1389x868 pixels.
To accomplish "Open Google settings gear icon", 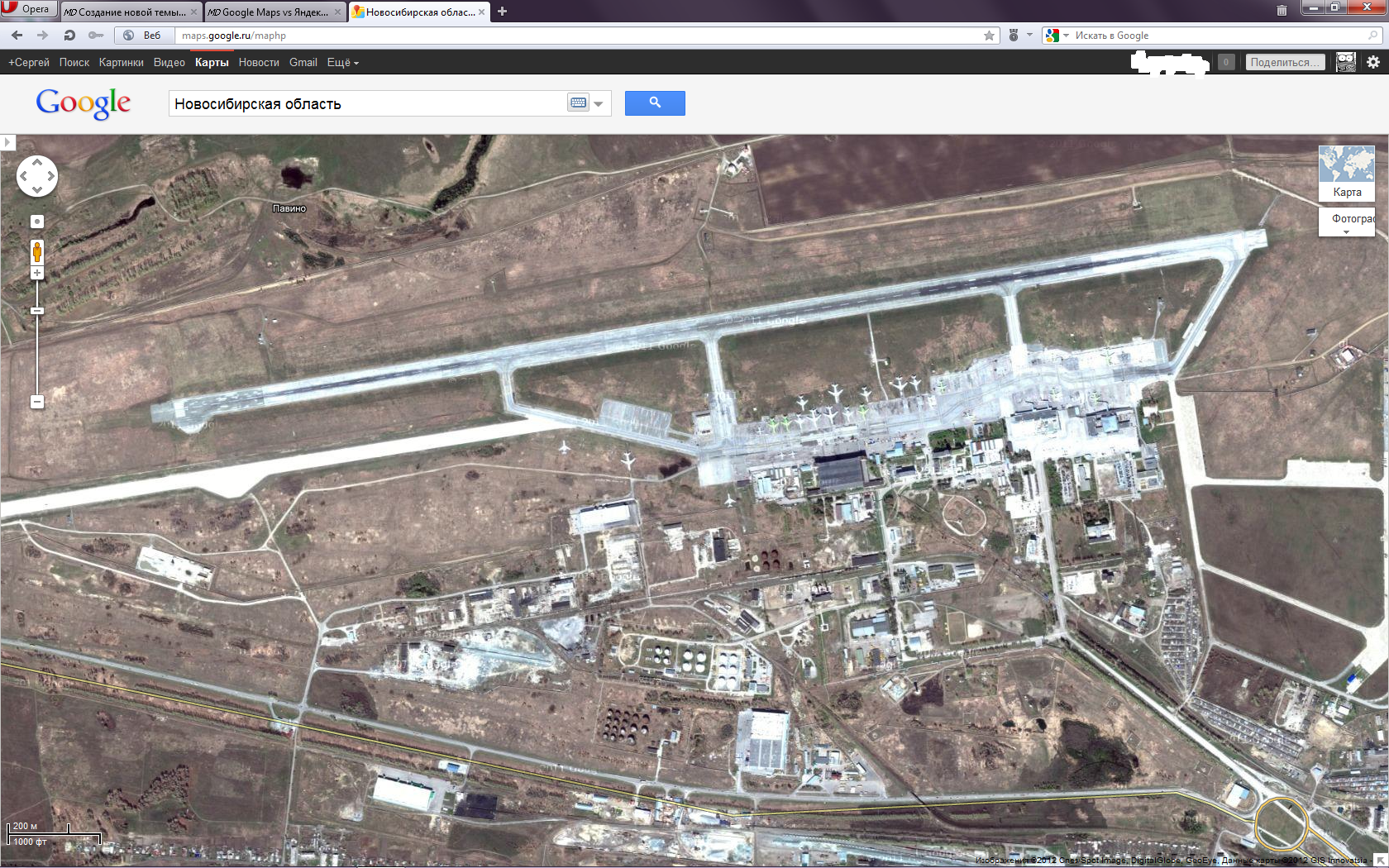I will coord(1372,62).
